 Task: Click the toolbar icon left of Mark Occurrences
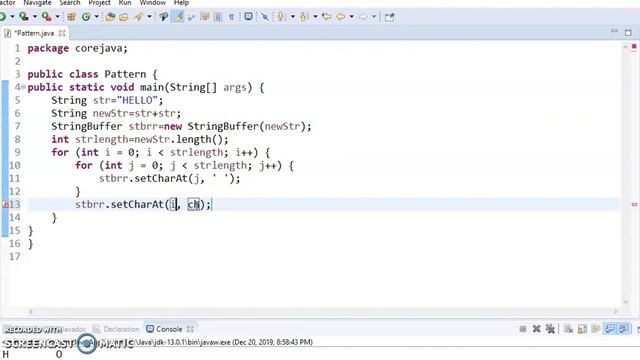[x=164, y=17]
